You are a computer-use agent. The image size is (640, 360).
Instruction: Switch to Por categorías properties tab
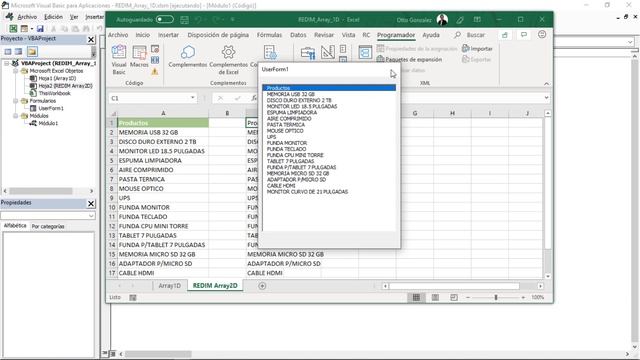coord(48,226)
